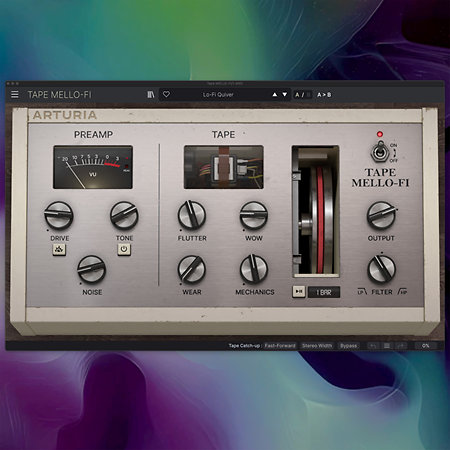
Task: Select the Fast-Forward tape catch-up option
Action: click(x=280, y=346)
